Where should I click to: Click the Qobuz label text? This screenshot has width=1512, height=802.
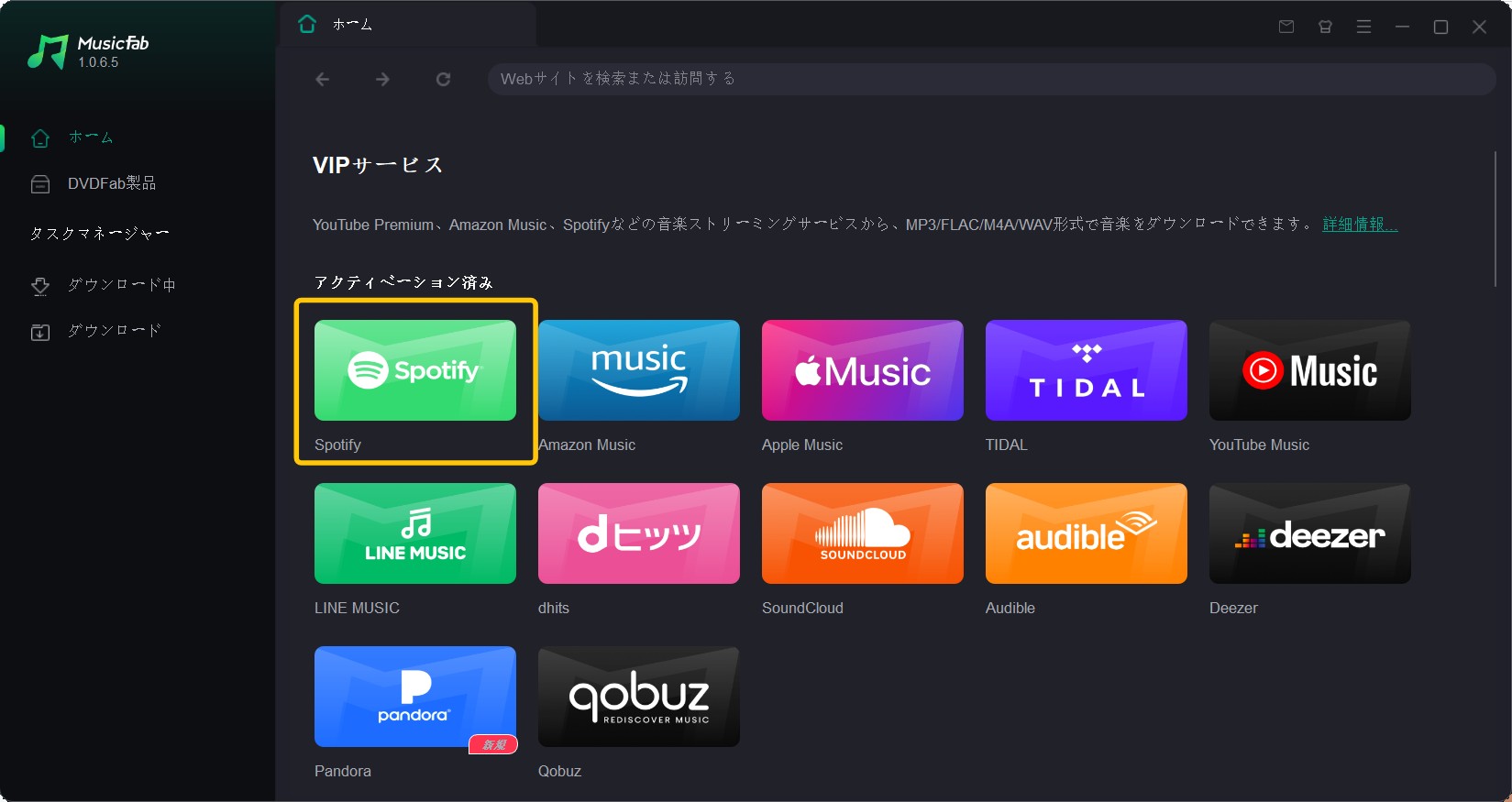click(x=559, y=771)
